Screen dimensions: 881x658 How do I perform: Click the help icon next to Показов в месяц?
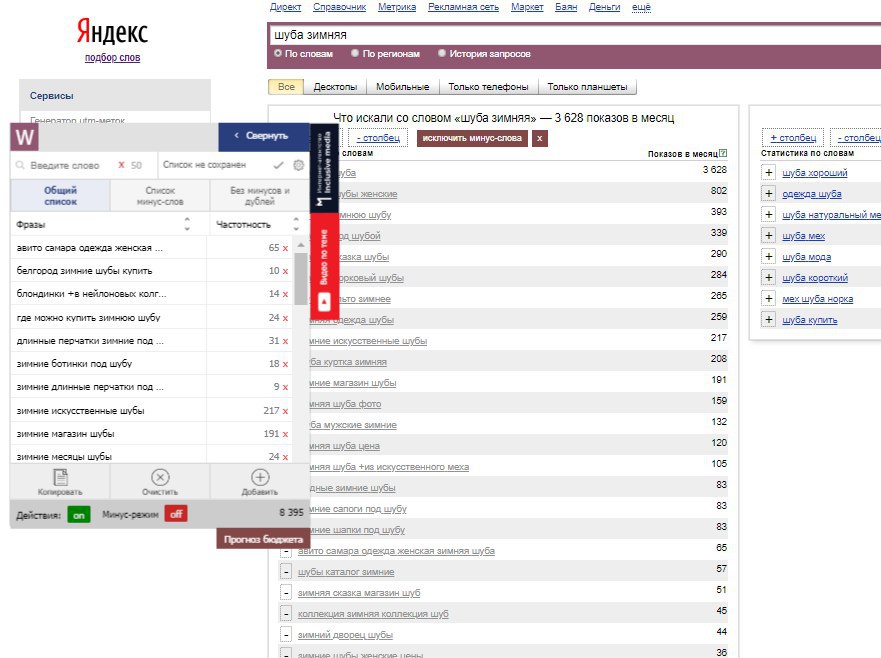(723, 153)
